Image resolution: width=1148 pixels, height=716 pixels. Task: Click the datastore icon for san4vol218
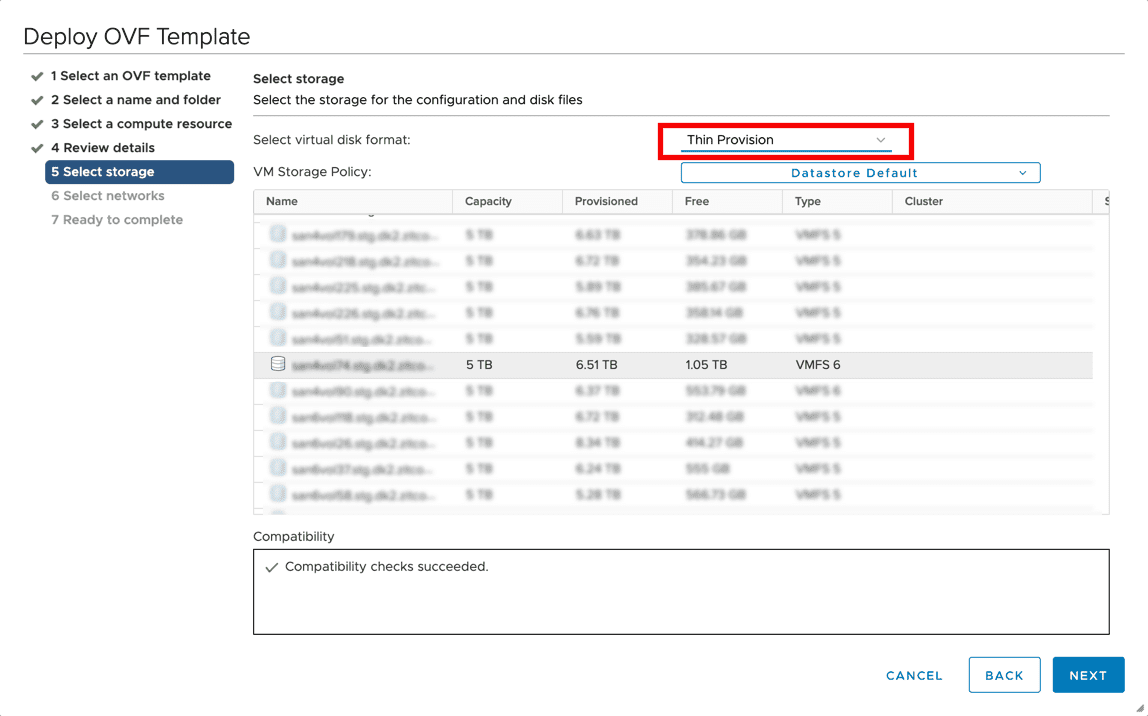click(x=278, y=261)
